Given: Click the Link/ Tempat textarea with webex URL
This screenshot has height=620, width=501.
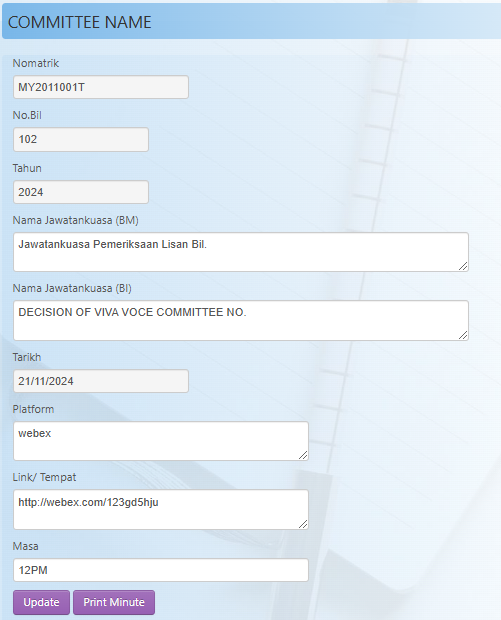Looking at the screenshot, I should point(161,509).
